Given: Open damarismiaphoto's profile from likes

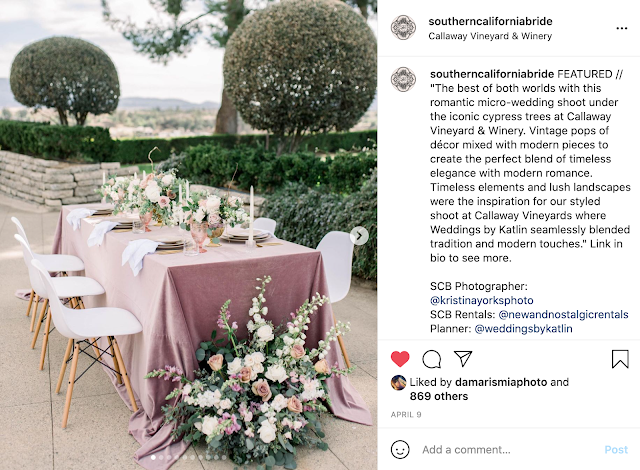Looking at the screenshot, I should 501,382.
